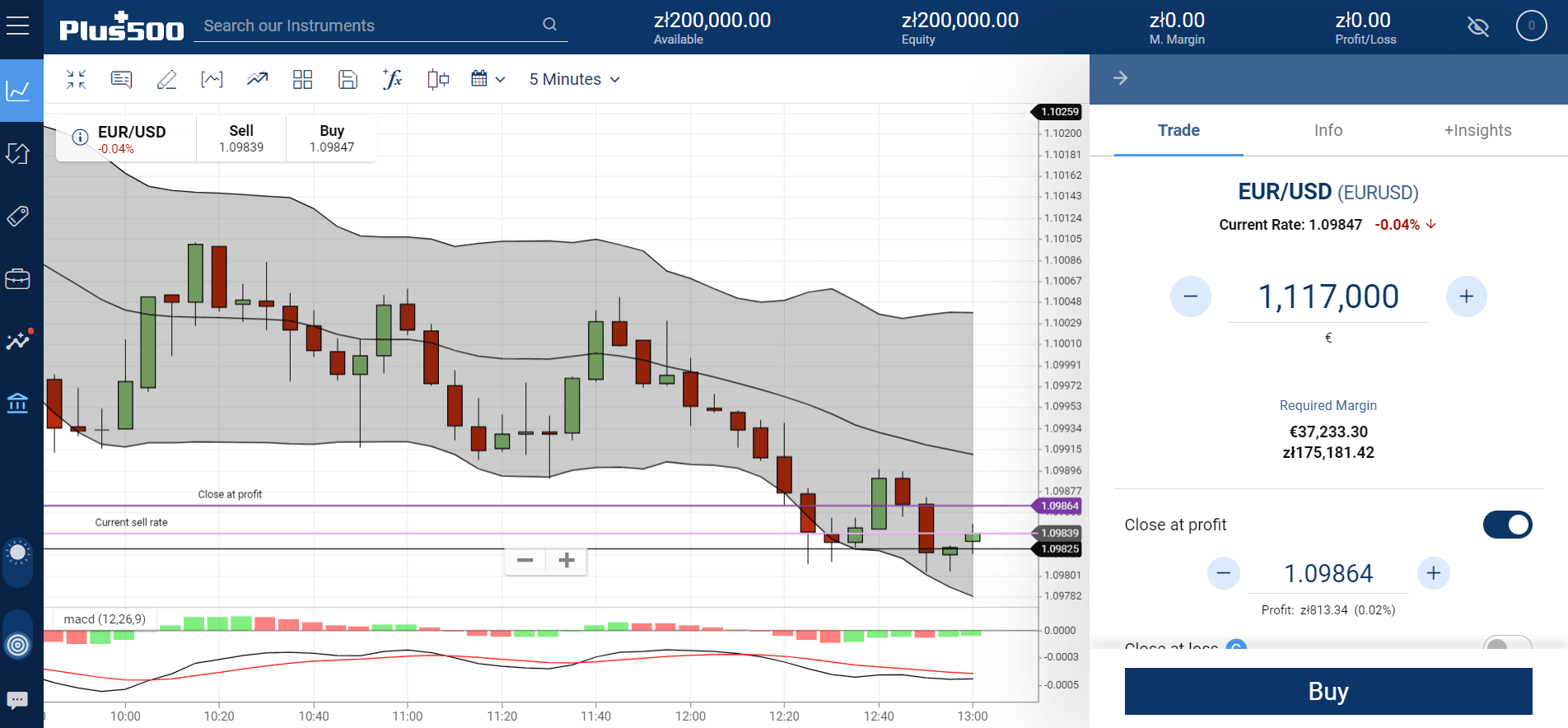Open the hamburger main menu
This screenshot has width=1568, height=728.
point(17,26)
